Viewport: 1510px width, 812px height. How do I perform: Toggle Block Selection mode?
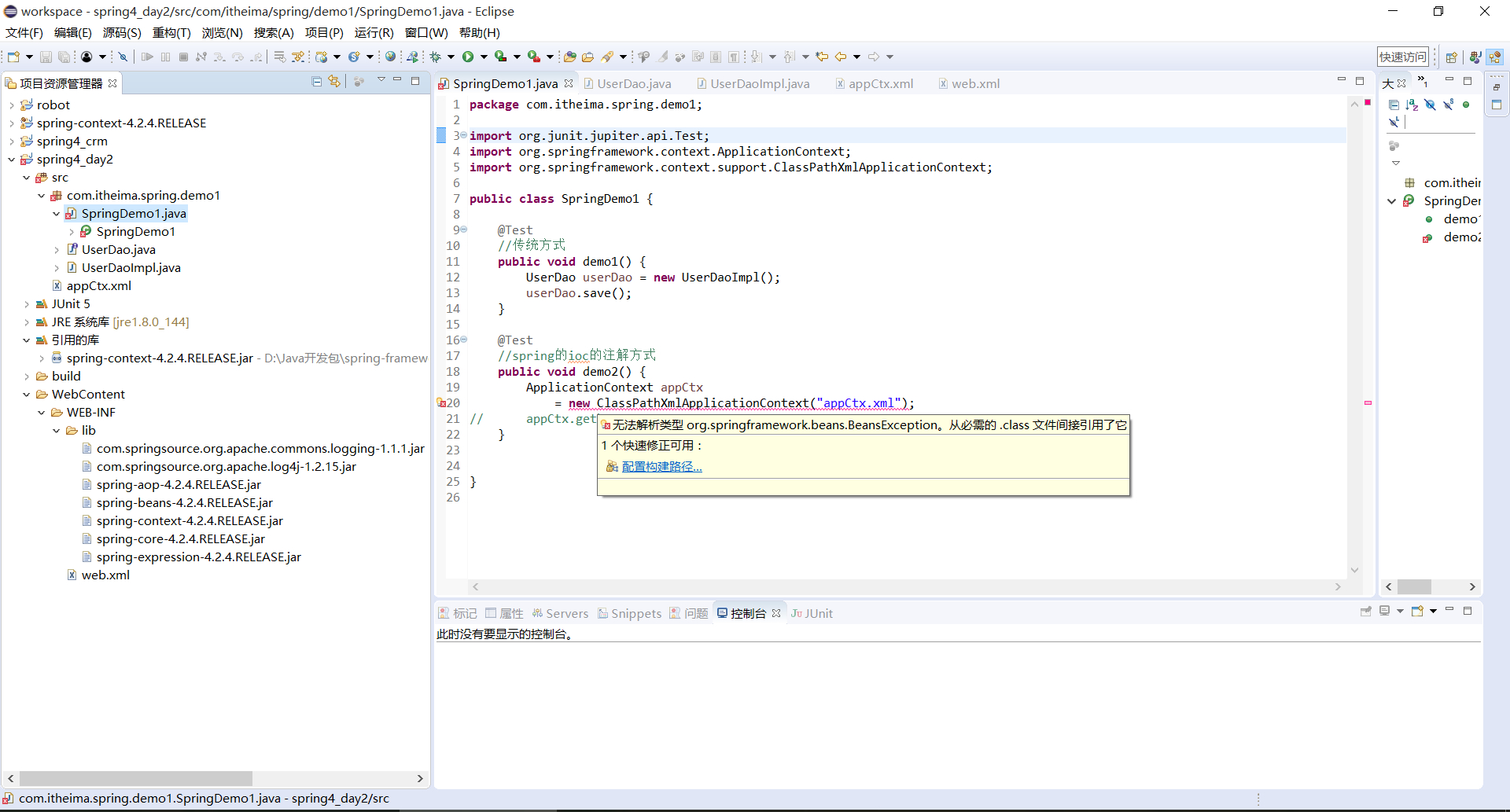coord(716,57)
